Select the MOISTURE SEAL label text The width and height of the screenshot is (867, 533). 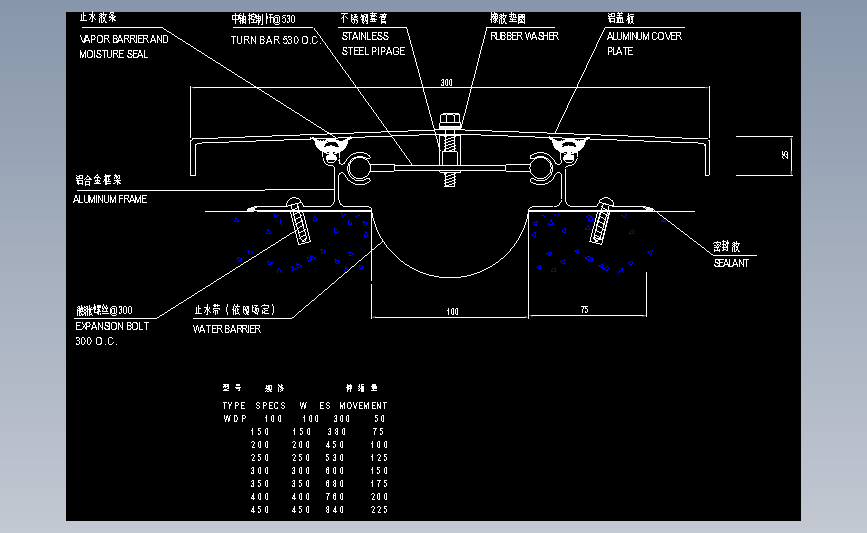coord(113,54)
